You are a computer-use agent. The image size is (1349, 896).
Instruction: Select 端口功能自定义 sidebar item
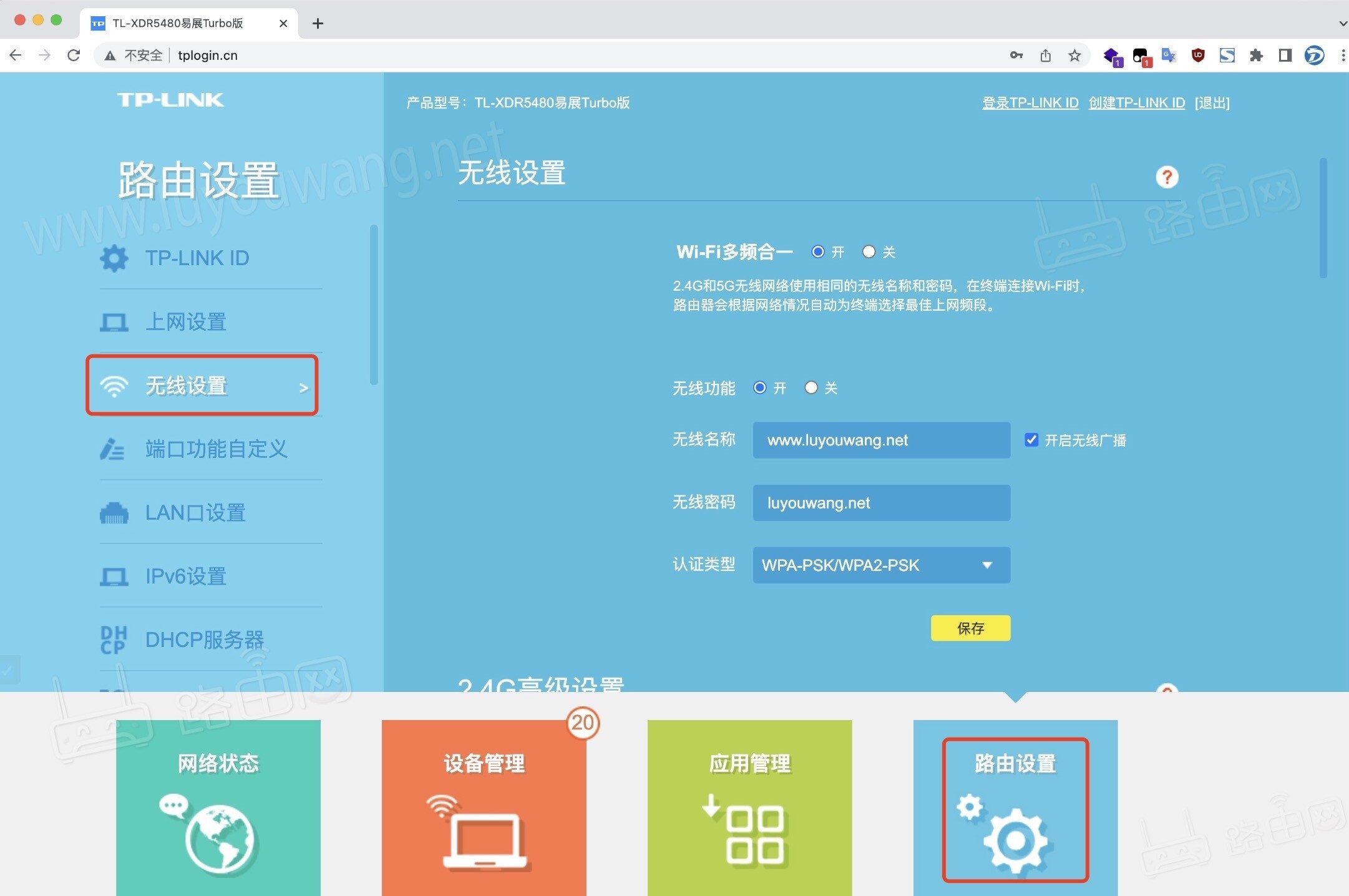click(x=216, y=449)
